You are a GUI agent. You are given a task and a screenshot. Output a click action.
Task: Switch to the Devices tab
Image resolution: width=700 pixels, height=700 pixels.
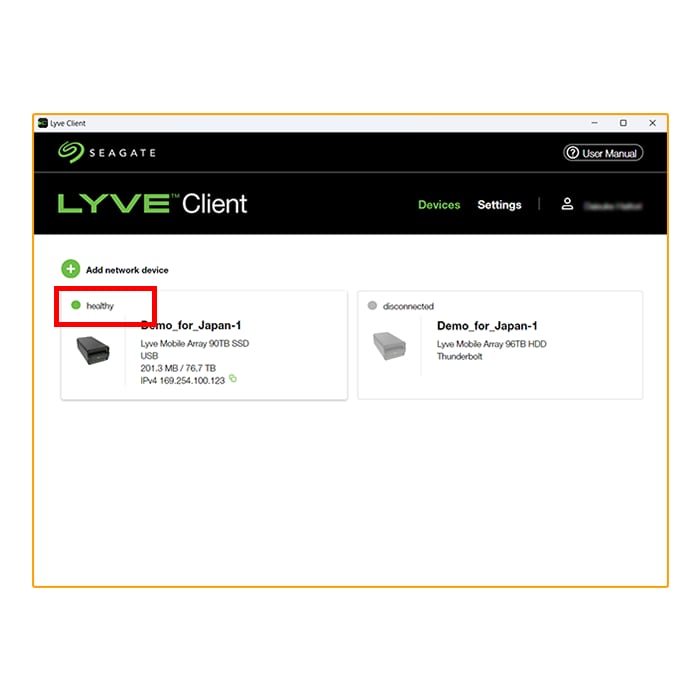(439, 205)
